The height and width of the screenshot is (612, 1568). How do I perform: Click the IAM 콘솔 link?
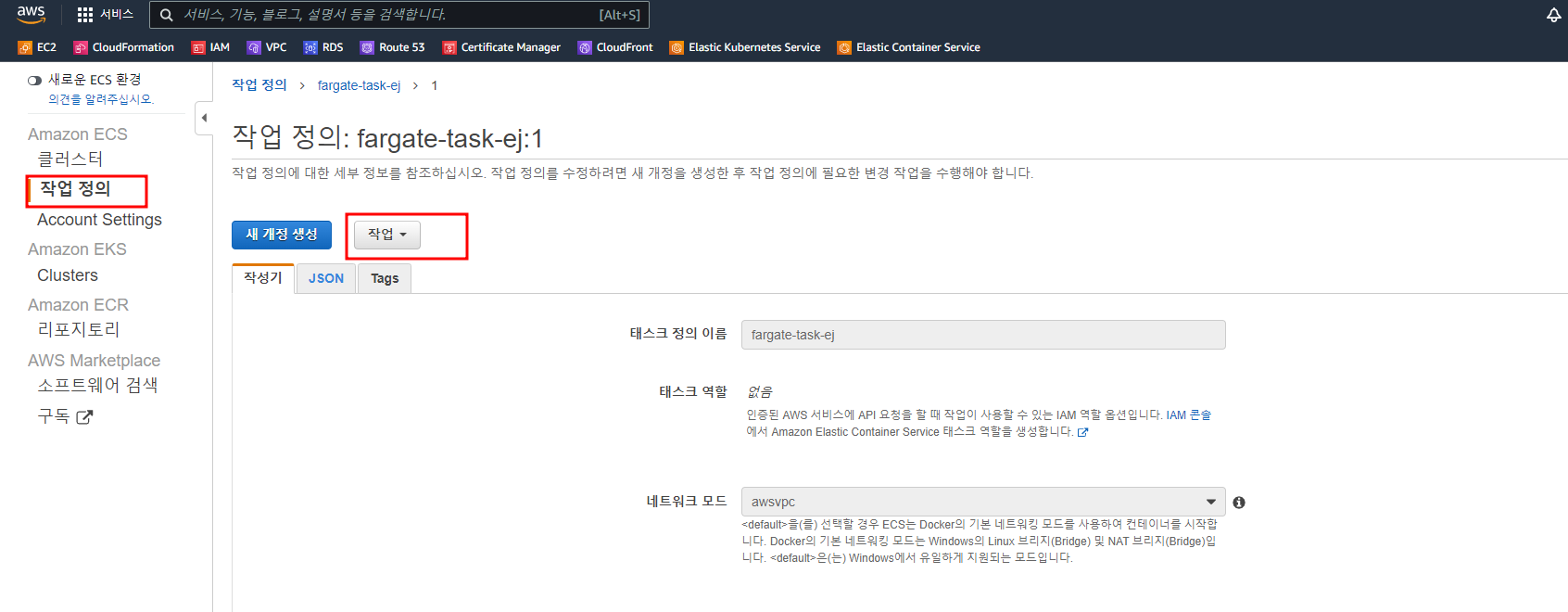tap(1188, 415)
